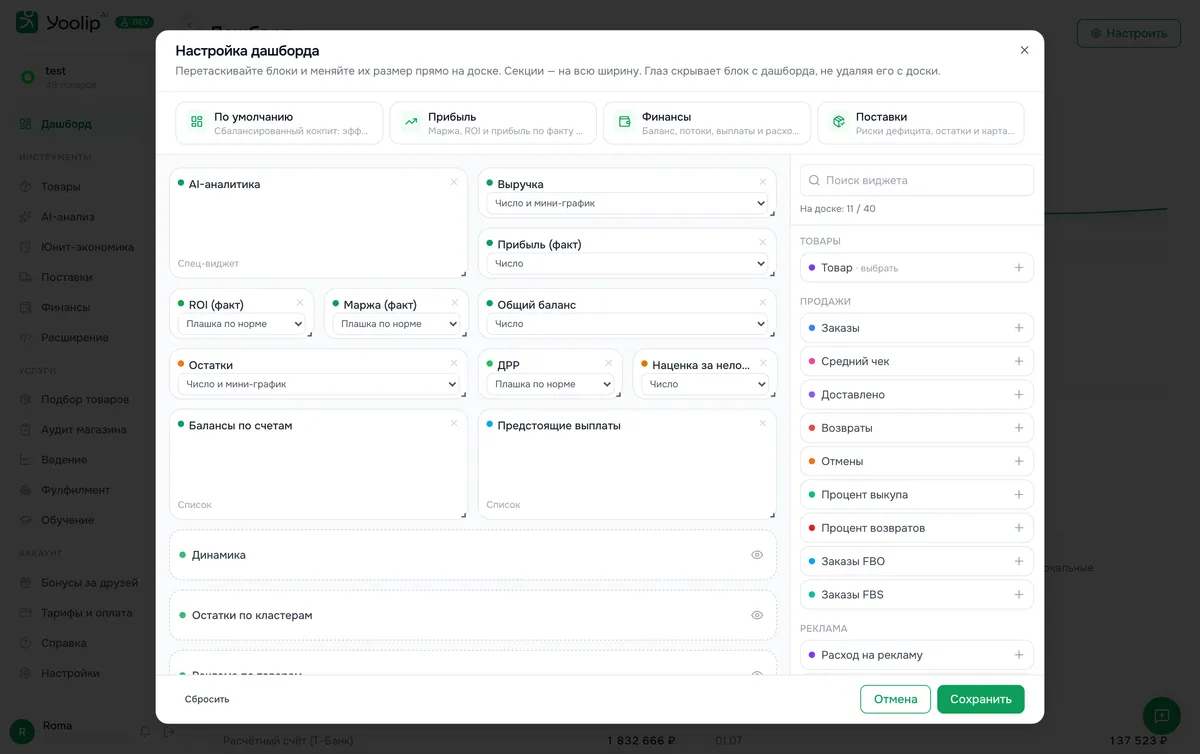Open Бонусы за друзей sidebar link
1200x754 pixels.
pyautogui.click(x=78, y=583)
